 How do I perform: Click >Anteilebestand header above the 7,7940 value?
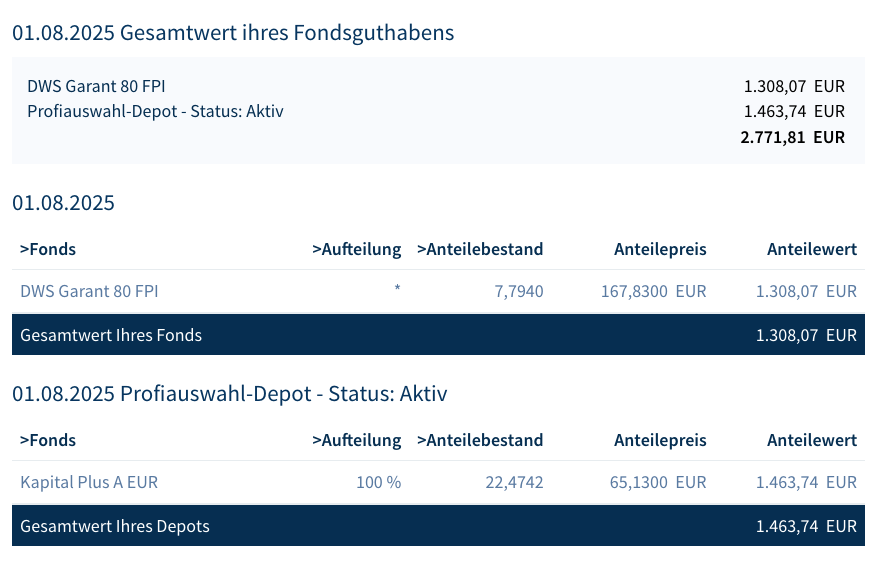click(480, 249)
